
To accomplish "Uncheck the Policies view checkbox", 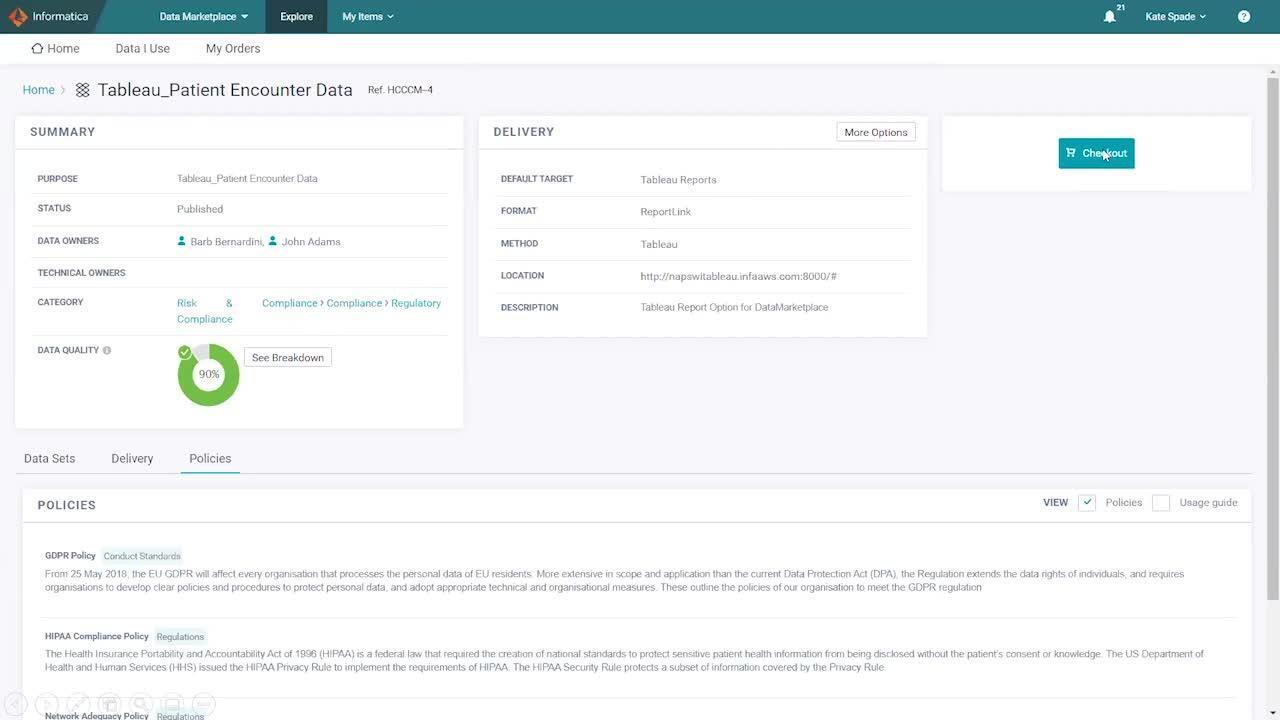I will pyautogui.click(x=1087, y=503).
